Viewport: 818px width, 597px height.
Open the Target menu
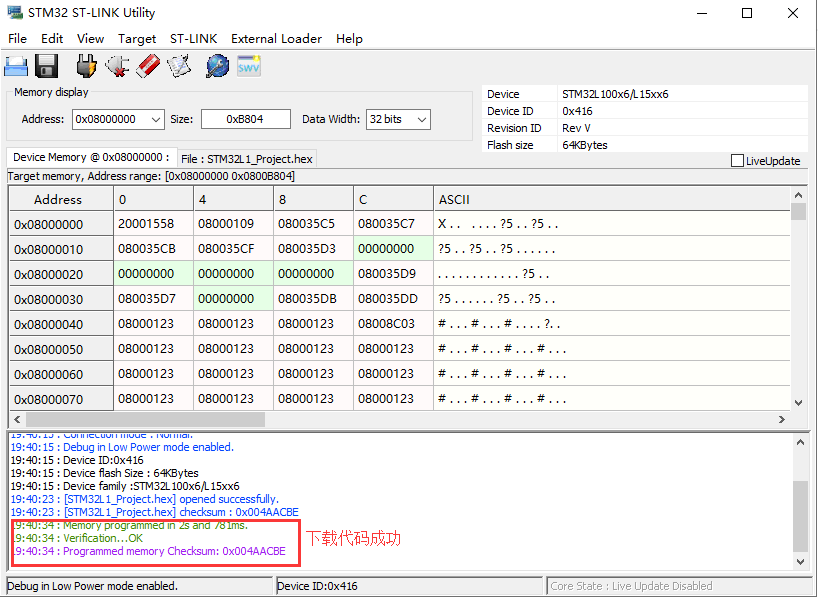pos(137,39)
